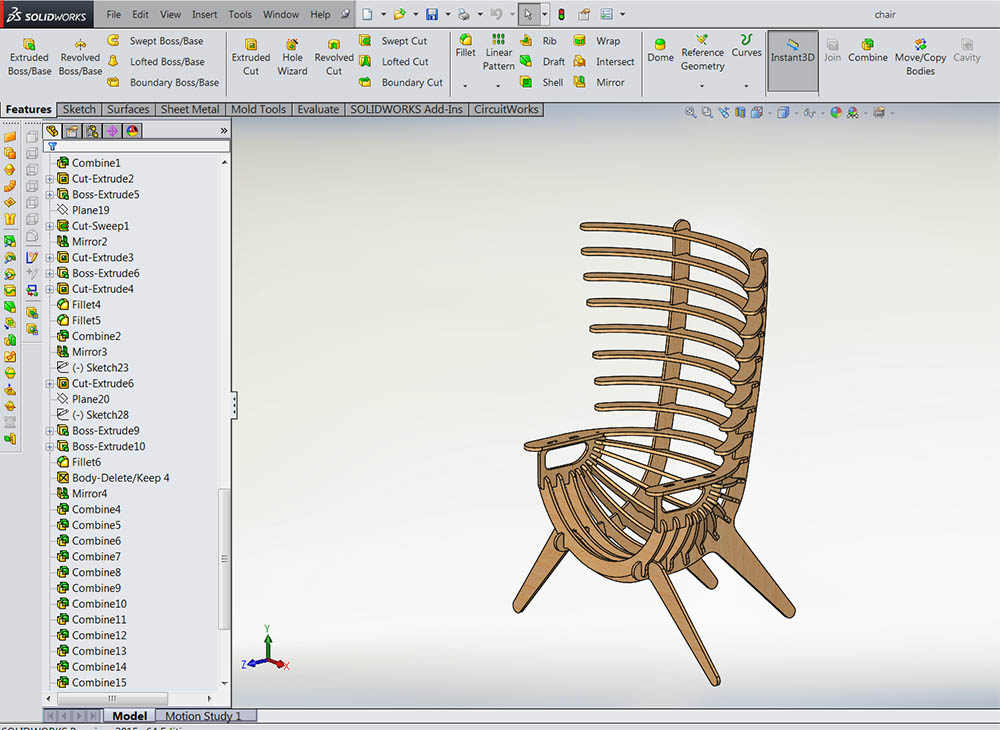Select the Shell tool
The height and width of the screenshot is (730, 1000).
[541, 82]
